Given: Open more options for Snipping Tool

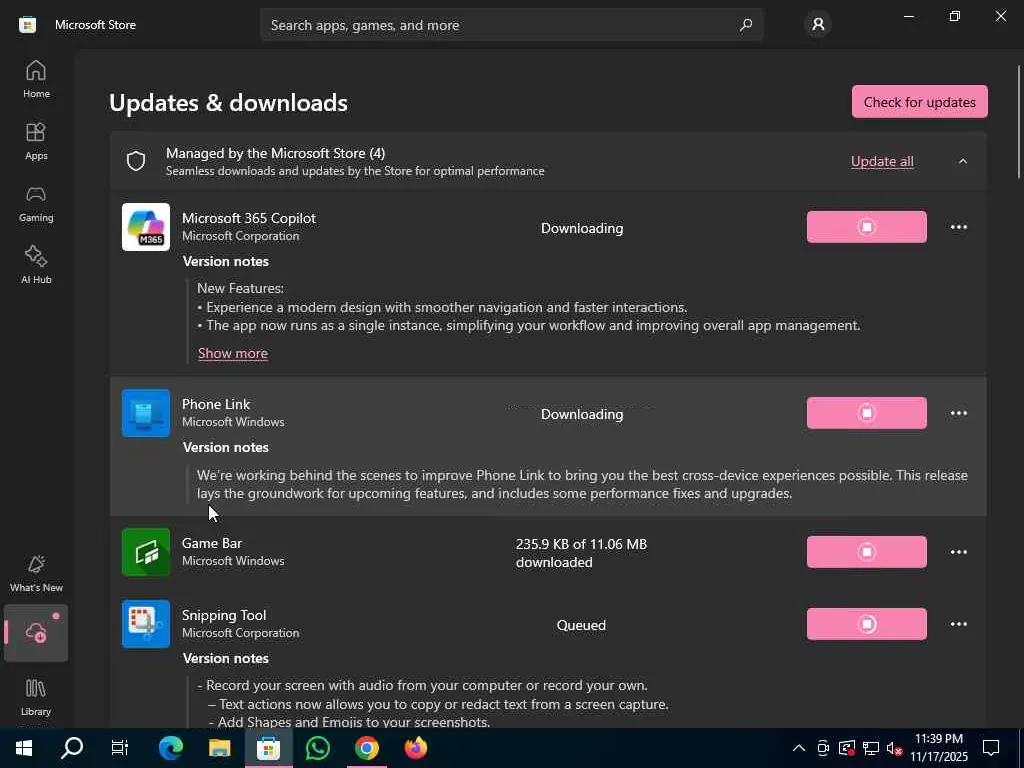Looking at the screenshot, I should (x=959, y=624).
